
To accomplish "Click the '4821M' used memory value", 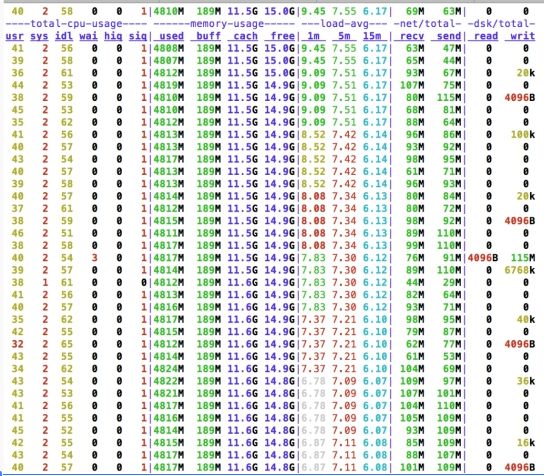I will point(169,393).
